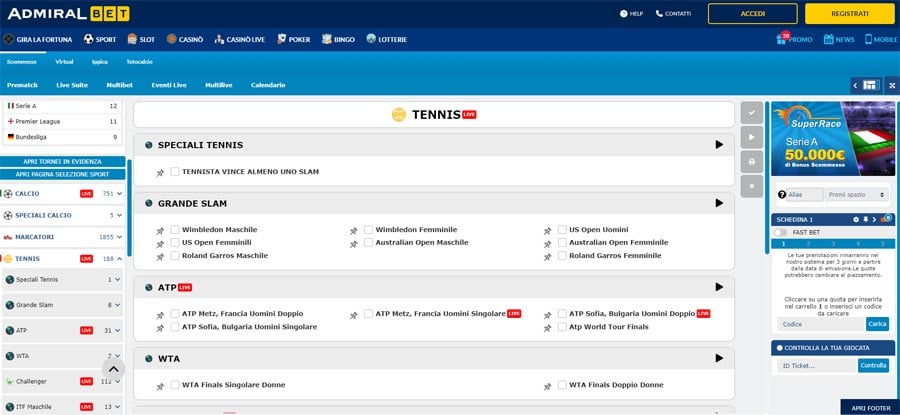
Task: Switch to Multibet menu
Action: click(119, 85)
